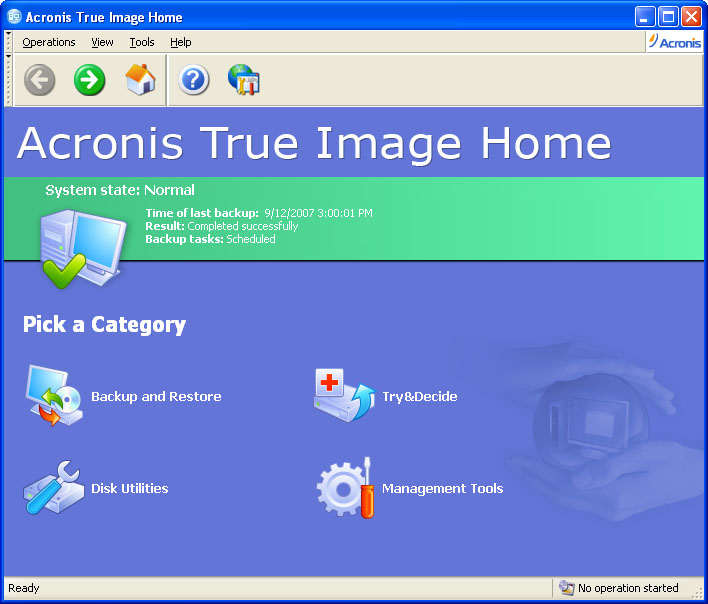Image resolution: width=708 pixels, height=604 pixels.
Task: Open the View menu
Action: 102,42
